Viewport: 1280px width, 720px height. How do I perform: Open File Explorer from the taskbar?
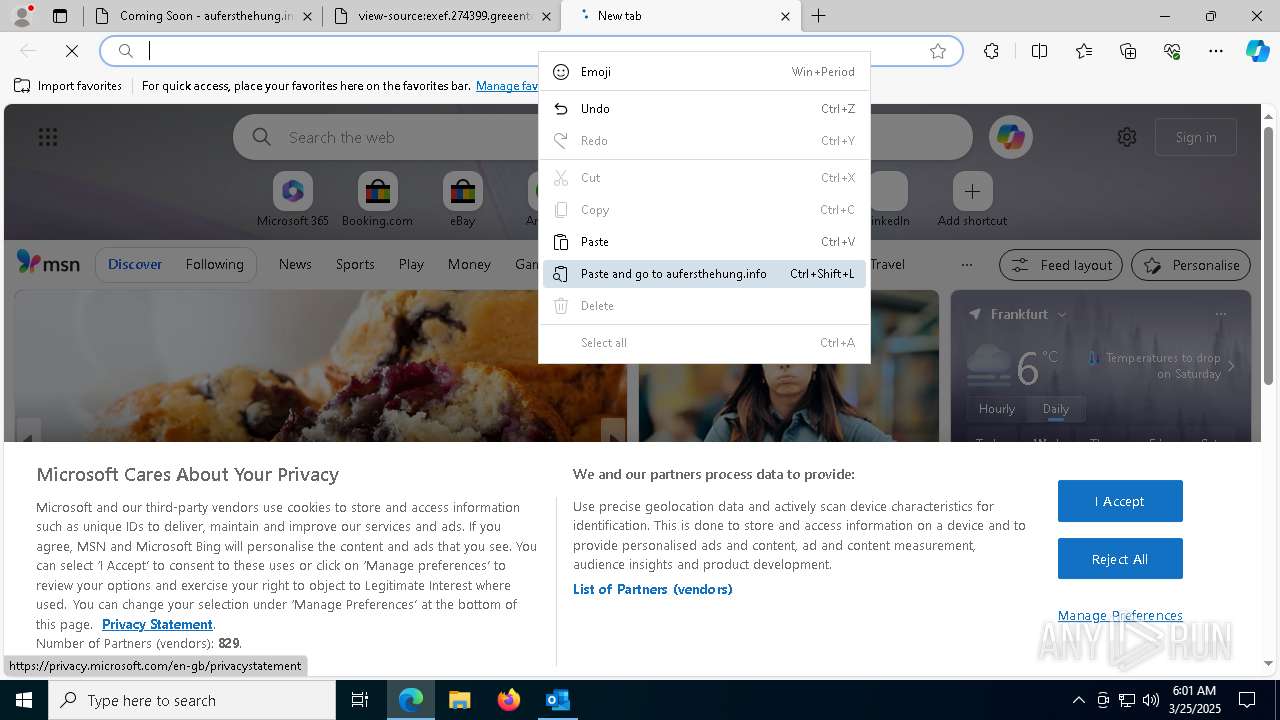click(x=459, y=700)
